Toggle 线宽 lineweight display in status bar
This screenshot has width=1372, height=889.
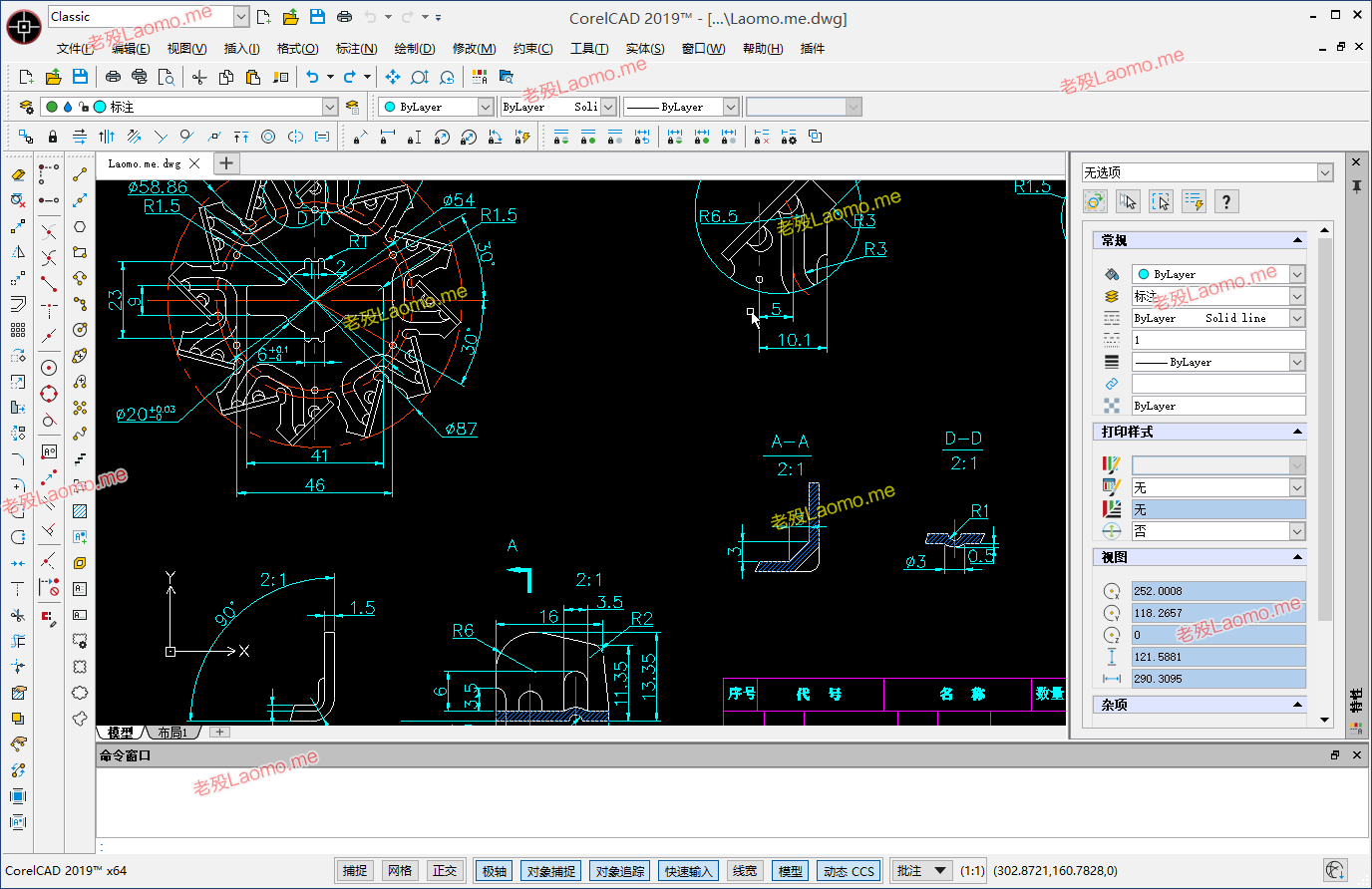745,871
